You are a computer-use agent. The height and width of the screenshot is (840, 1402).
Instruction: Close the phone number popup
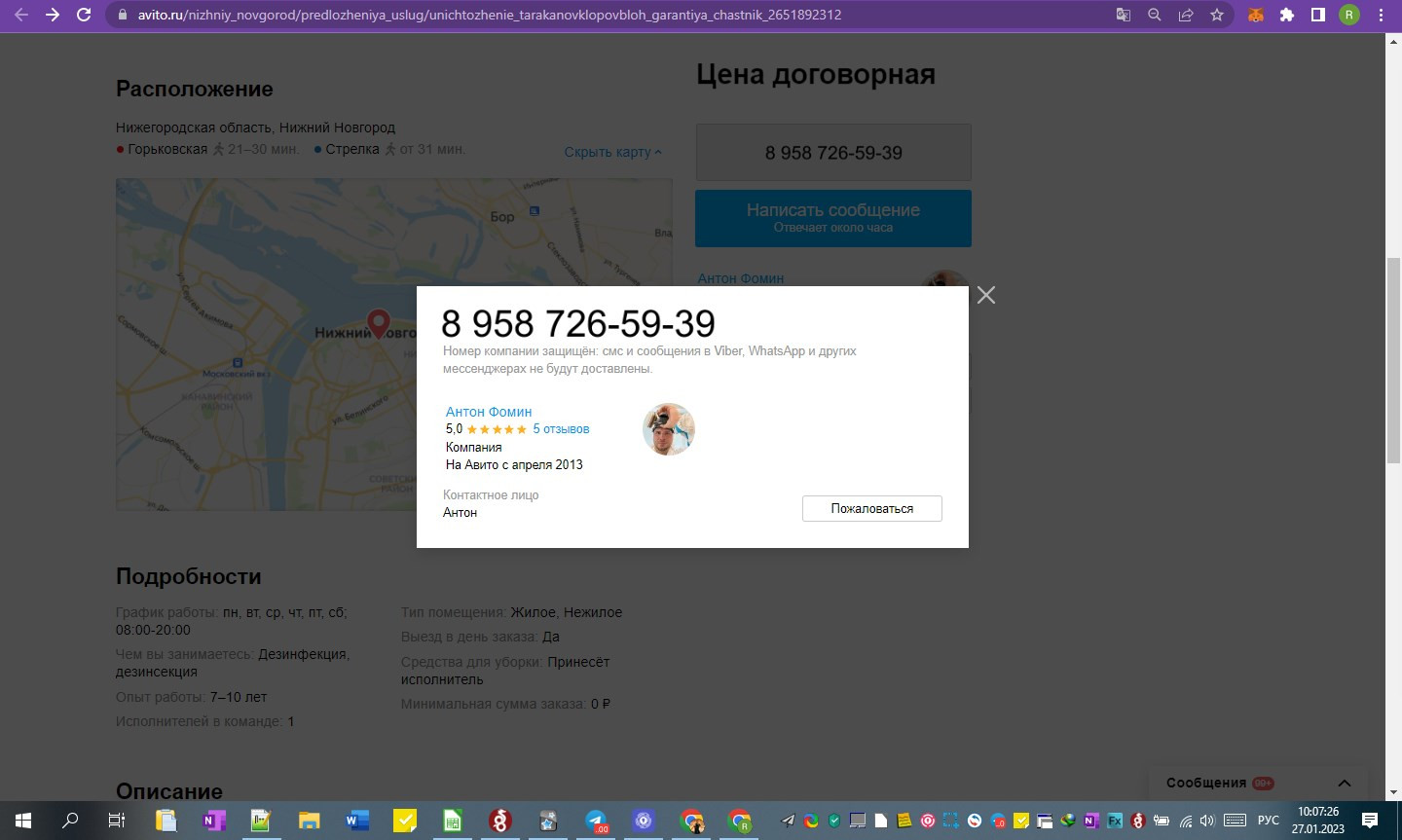986,295
